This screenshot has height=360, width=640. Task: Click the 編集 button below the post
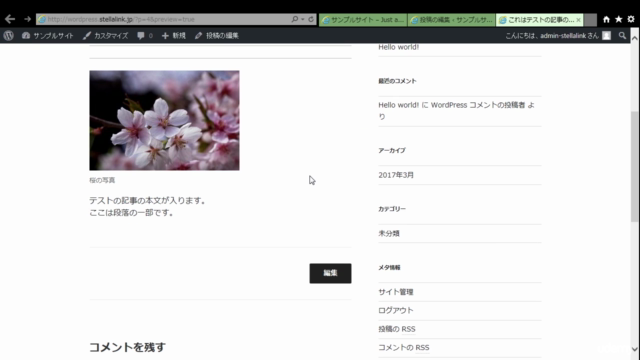click(330, 273)
